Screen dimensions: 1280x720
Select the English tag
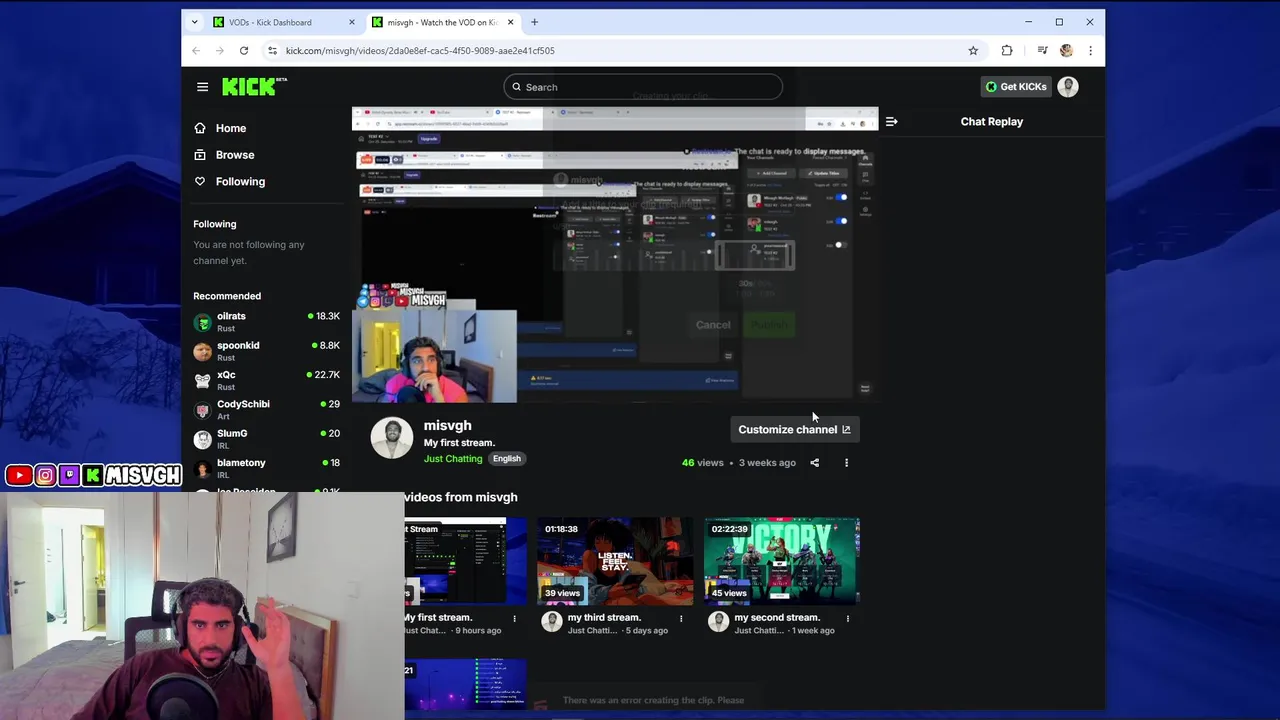point(507,459)
